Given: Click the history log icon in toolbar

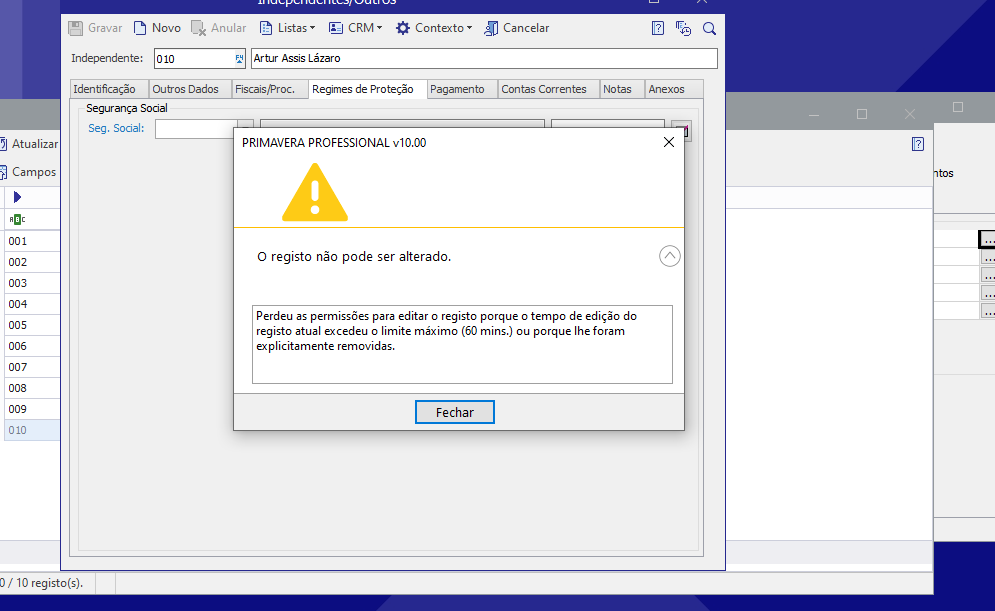Looking at the screenshot, I should (683, 28).
